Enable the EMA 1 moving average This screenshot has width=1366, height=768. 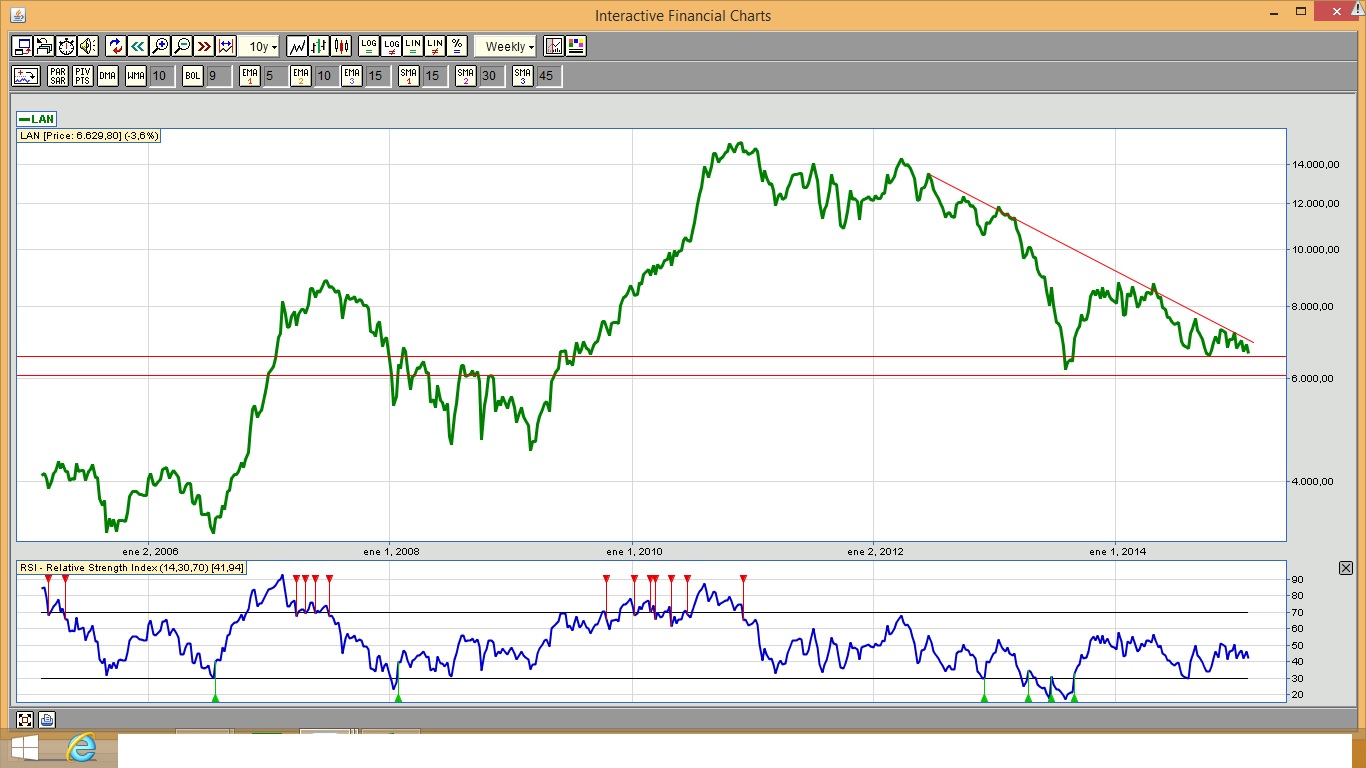click(250, 76)
